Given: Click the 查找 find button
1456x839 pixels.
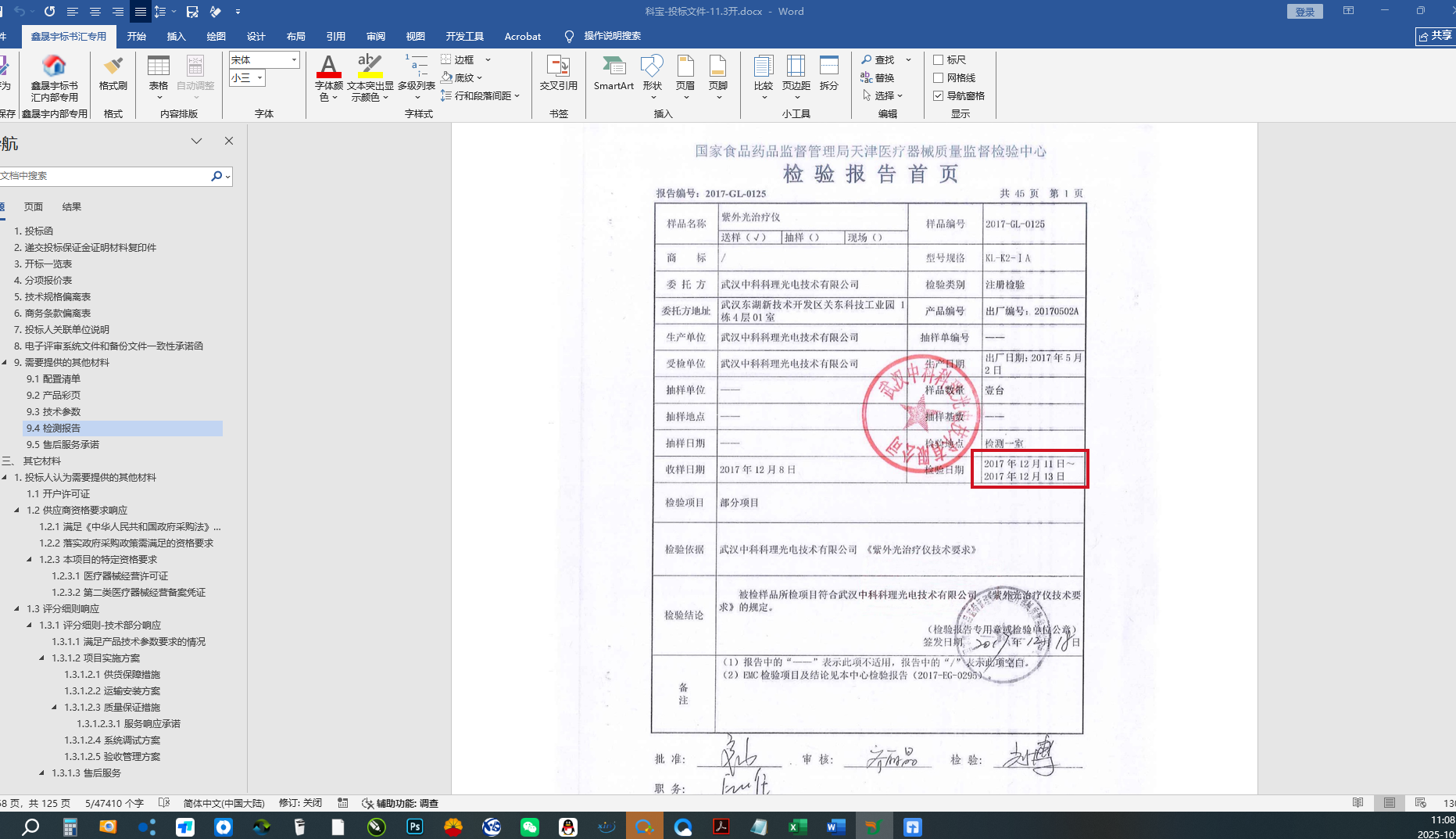Looking at the screenshot, I should (878, 59).
